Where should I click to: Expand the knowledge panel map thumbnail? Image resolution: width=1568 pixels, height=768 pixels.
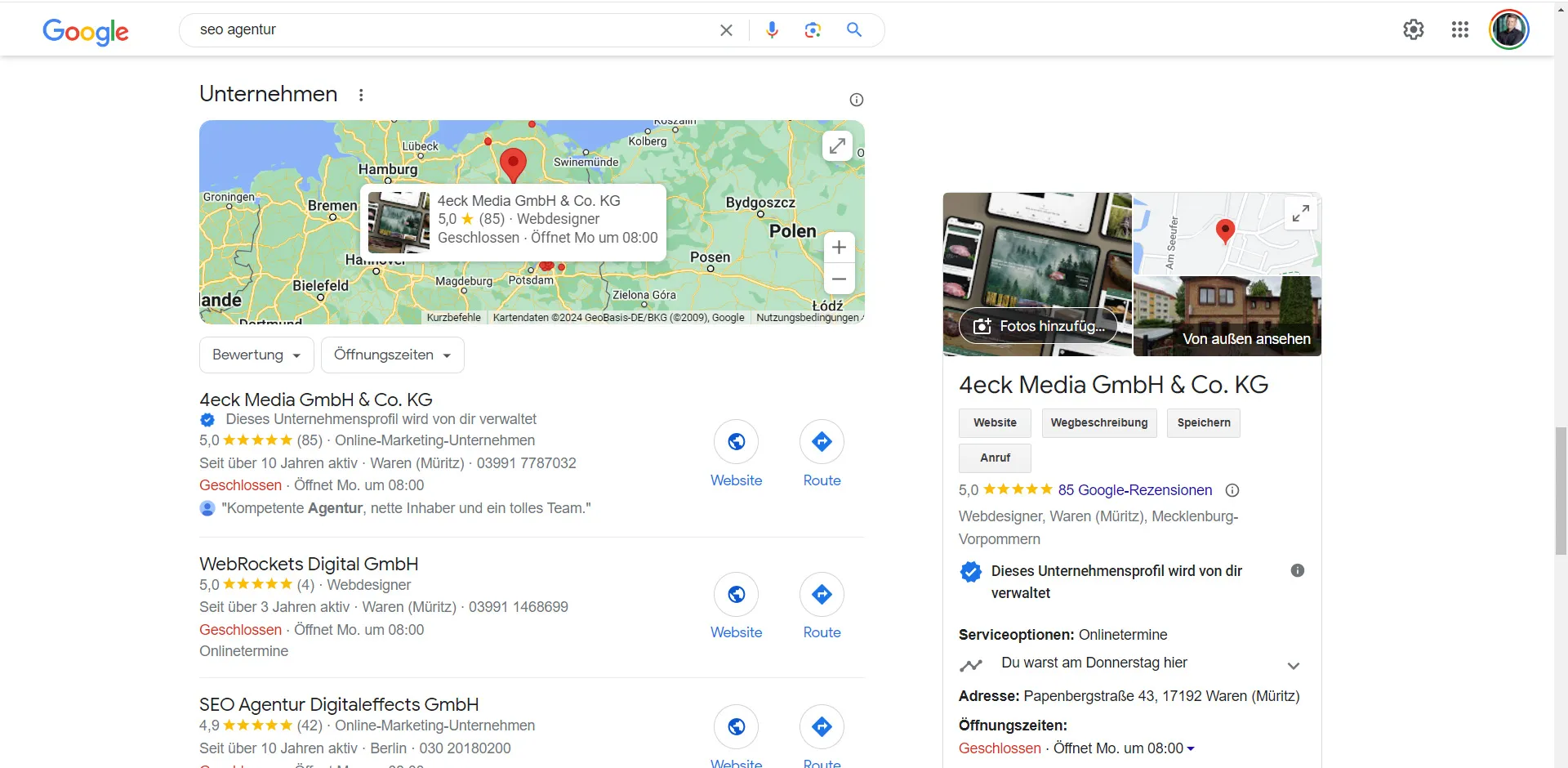1301,213
